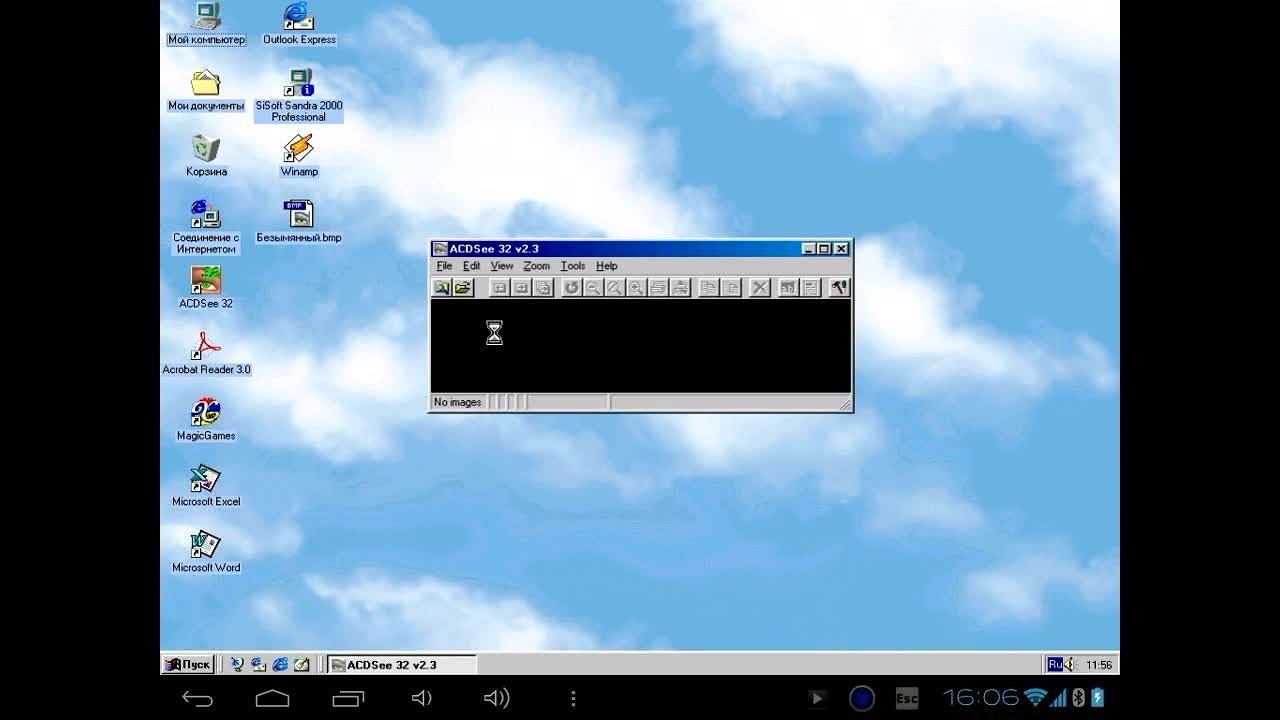Open the Browse tool in ACDSee toolbar
The width and height of the screenshot is (1280, 720).
[441, 288]
